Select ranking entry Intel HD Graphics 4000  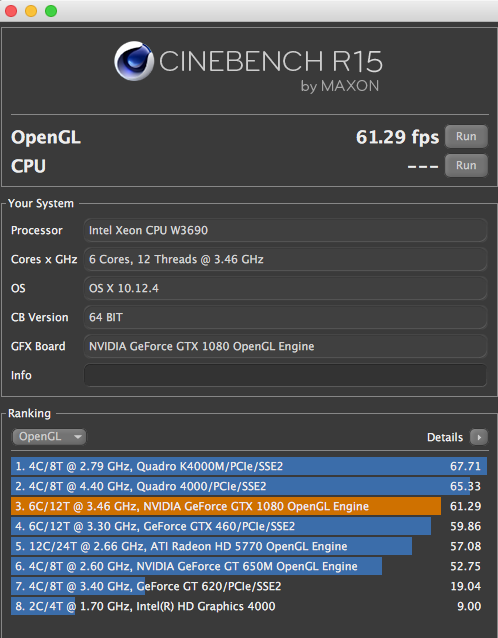click(249, 606)
